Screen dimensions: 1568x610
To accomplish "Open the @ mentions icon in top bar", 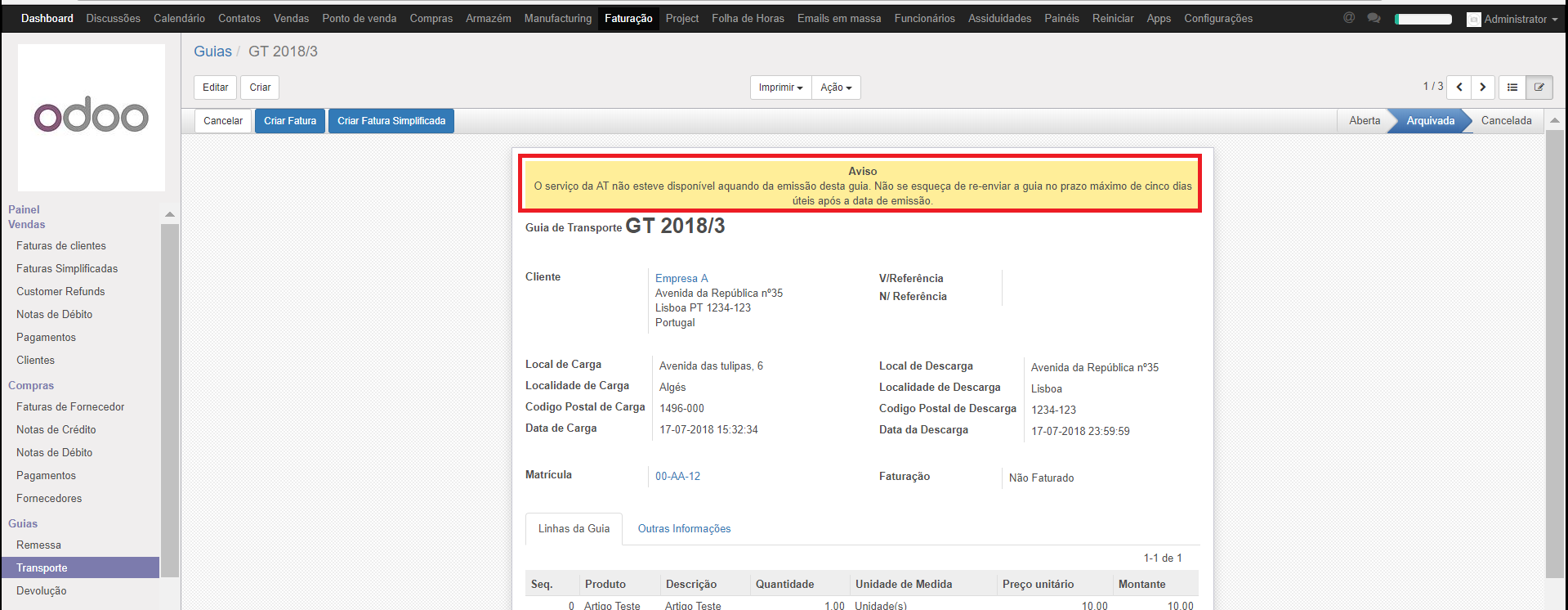I will tap(1349, 18).
